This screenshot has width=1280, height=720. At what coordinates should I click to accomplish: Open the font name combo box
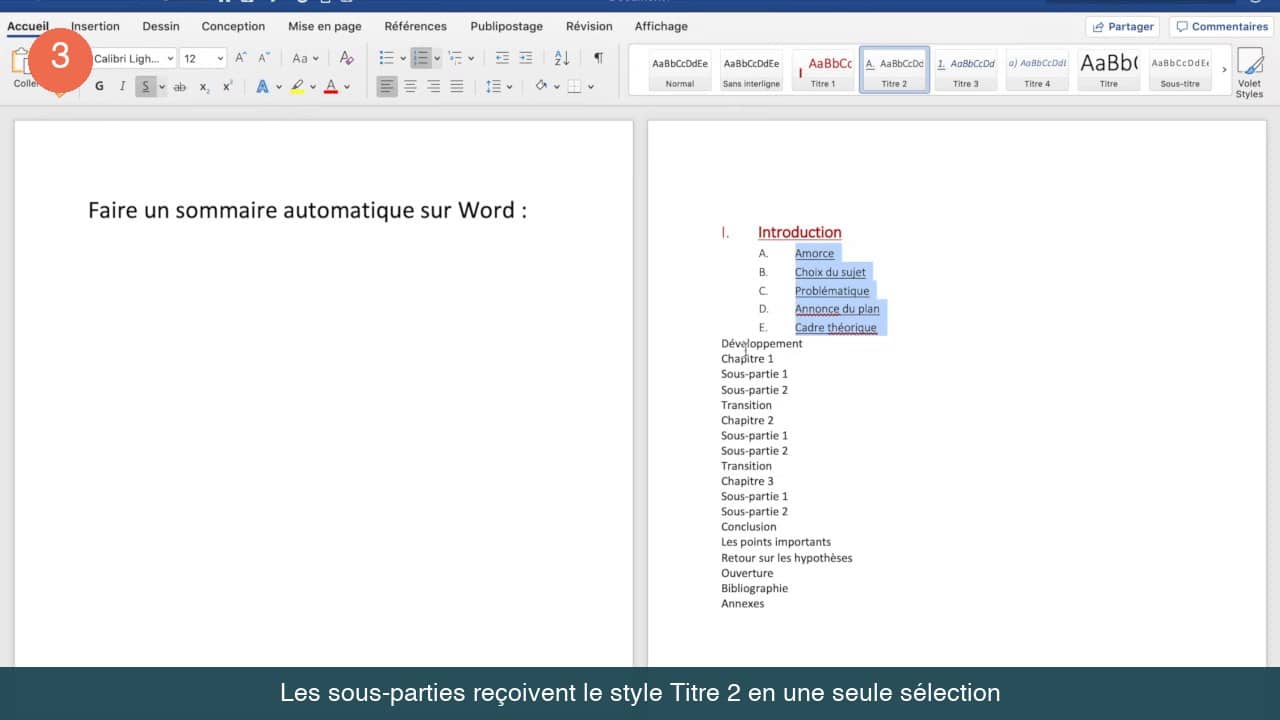(133, 58)
